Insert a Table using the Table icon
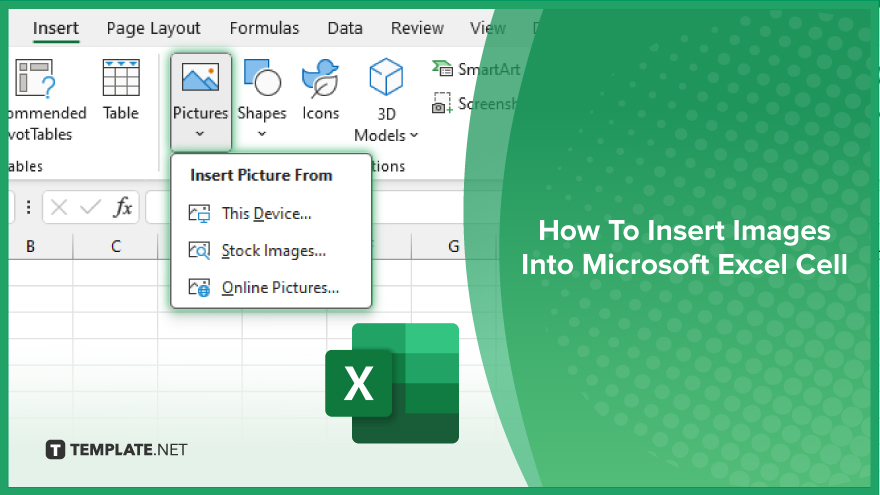 point(121,77)
